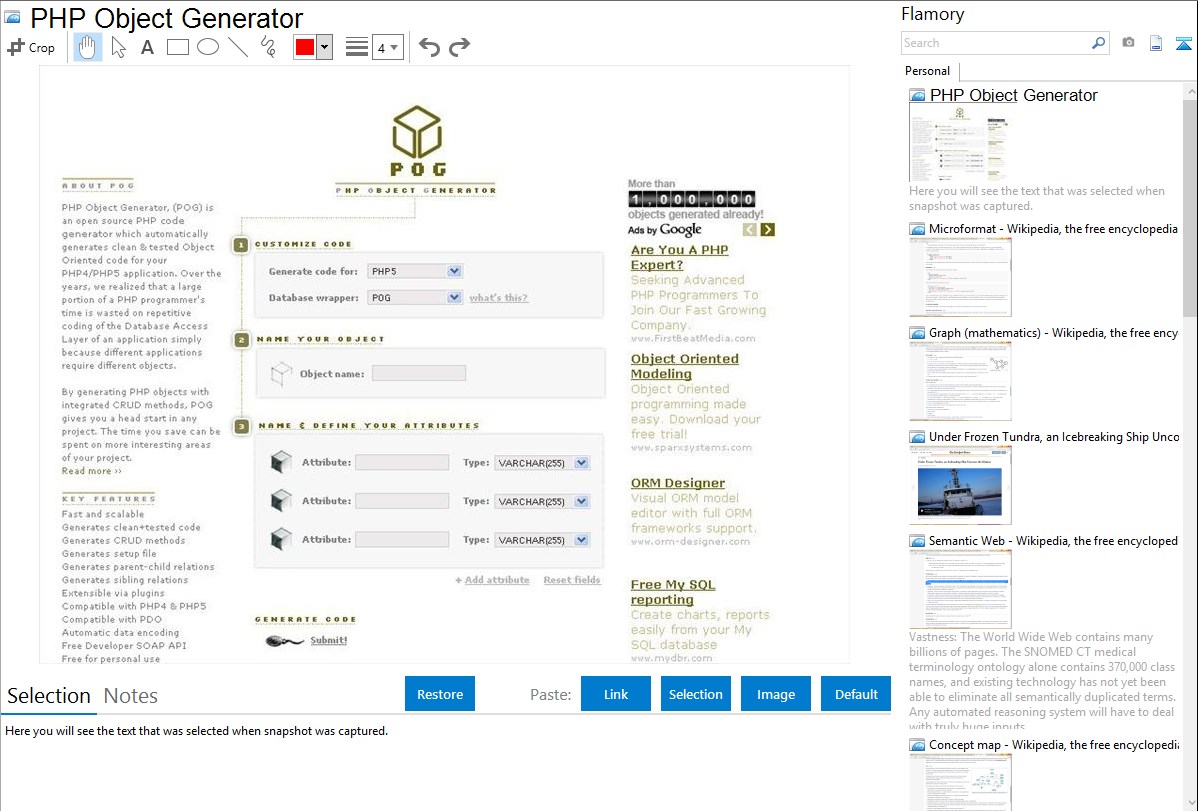The width and height of the screenshot is (1198, 811).
Task: Click into the Flamory Search field
Action: (996, 43)
